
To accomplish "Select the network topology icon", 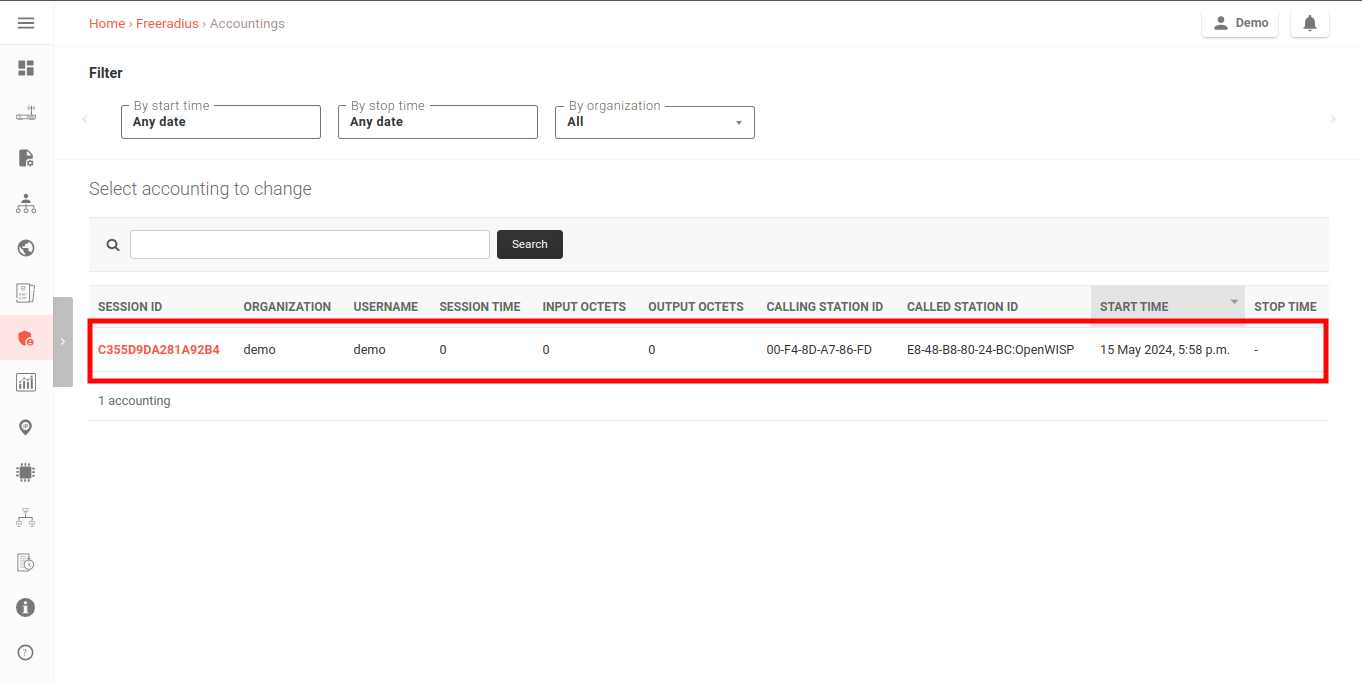I will click(x=26, y=517).
